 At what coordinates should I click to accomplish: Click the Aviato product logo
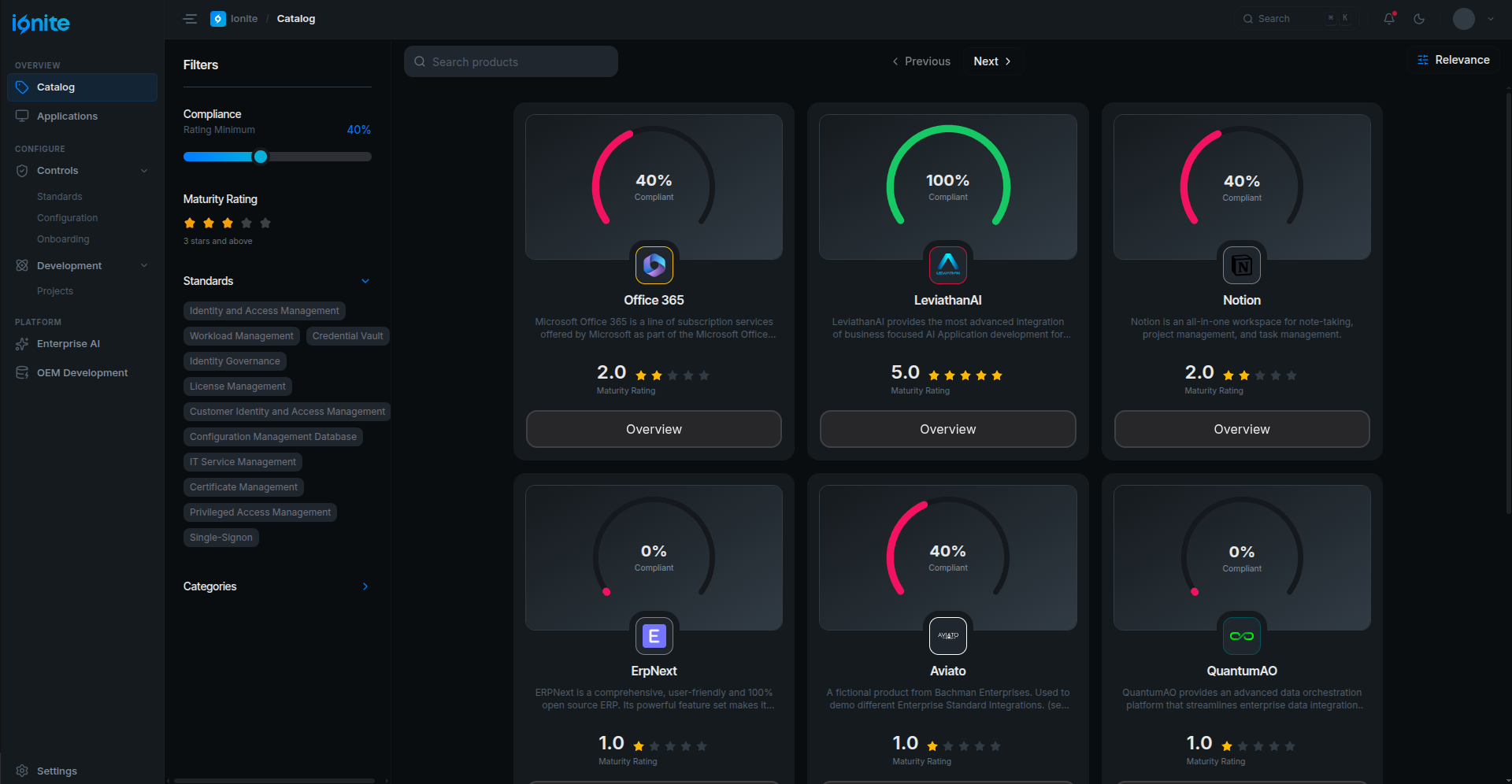tap(947, 636)
